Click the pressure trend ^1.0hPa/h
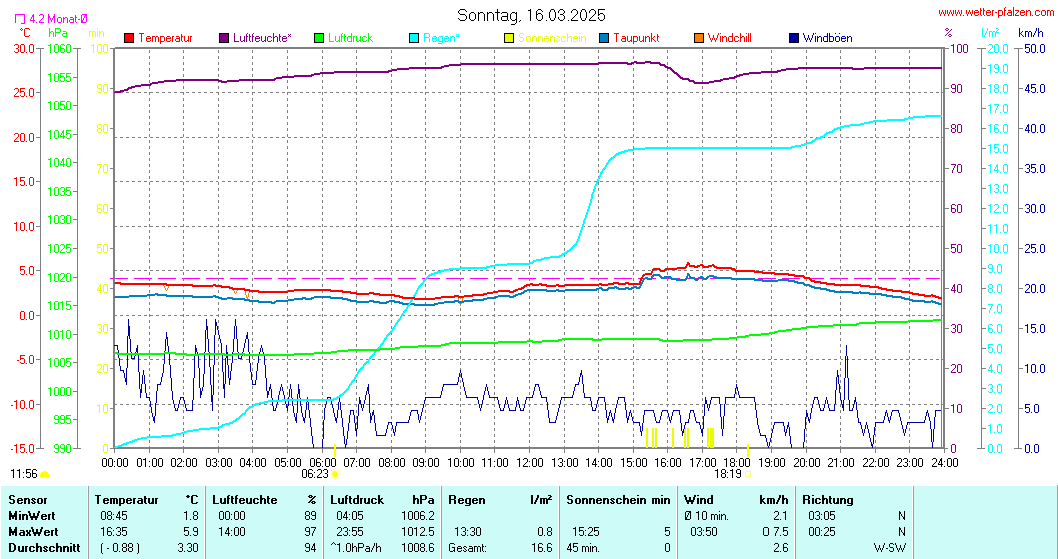The width and height of the screenshot is (1058, 559). (x=356, y=548)
